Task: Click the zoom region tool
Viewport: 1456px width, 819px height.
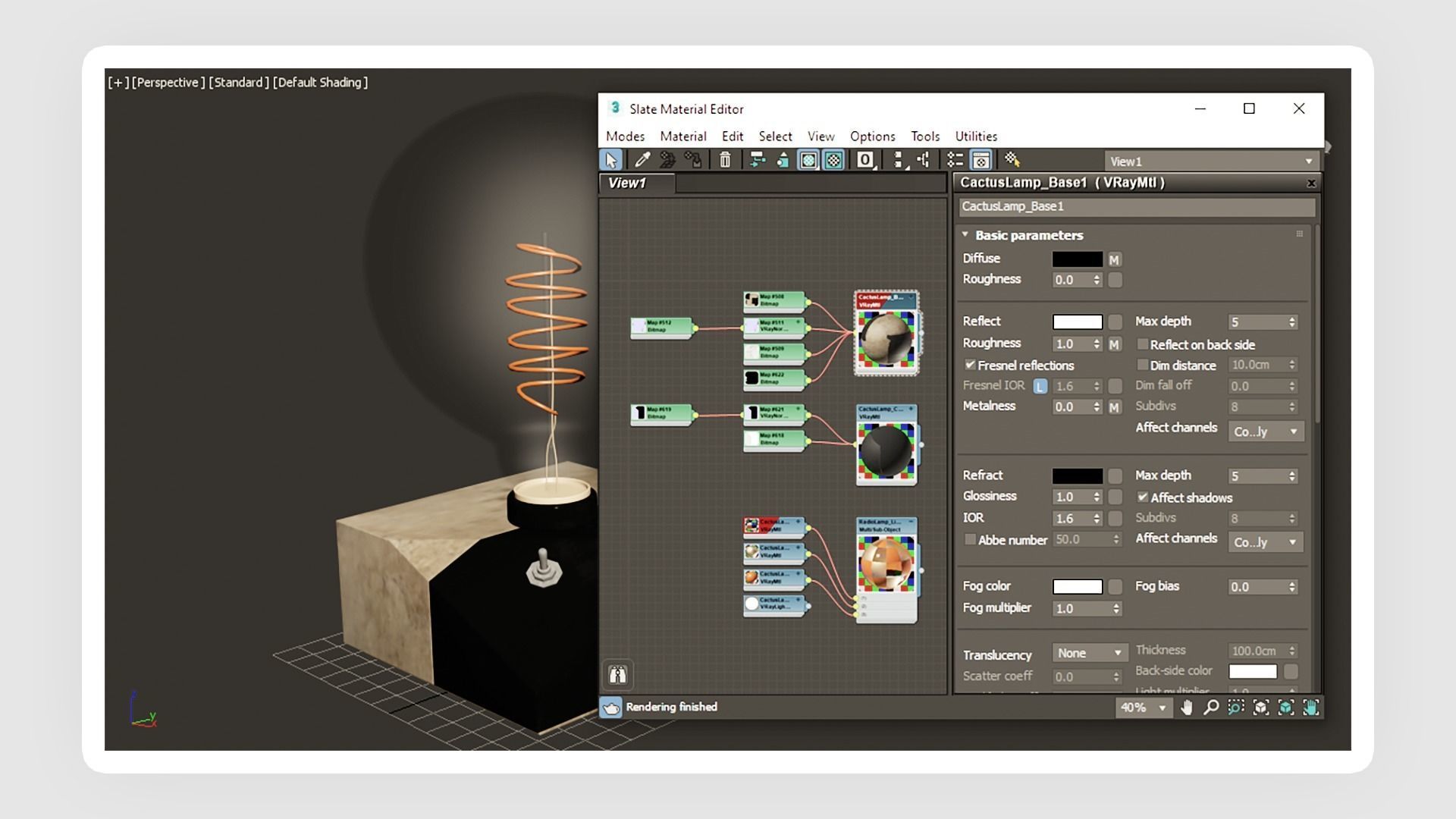Action: click(1236, 708)
